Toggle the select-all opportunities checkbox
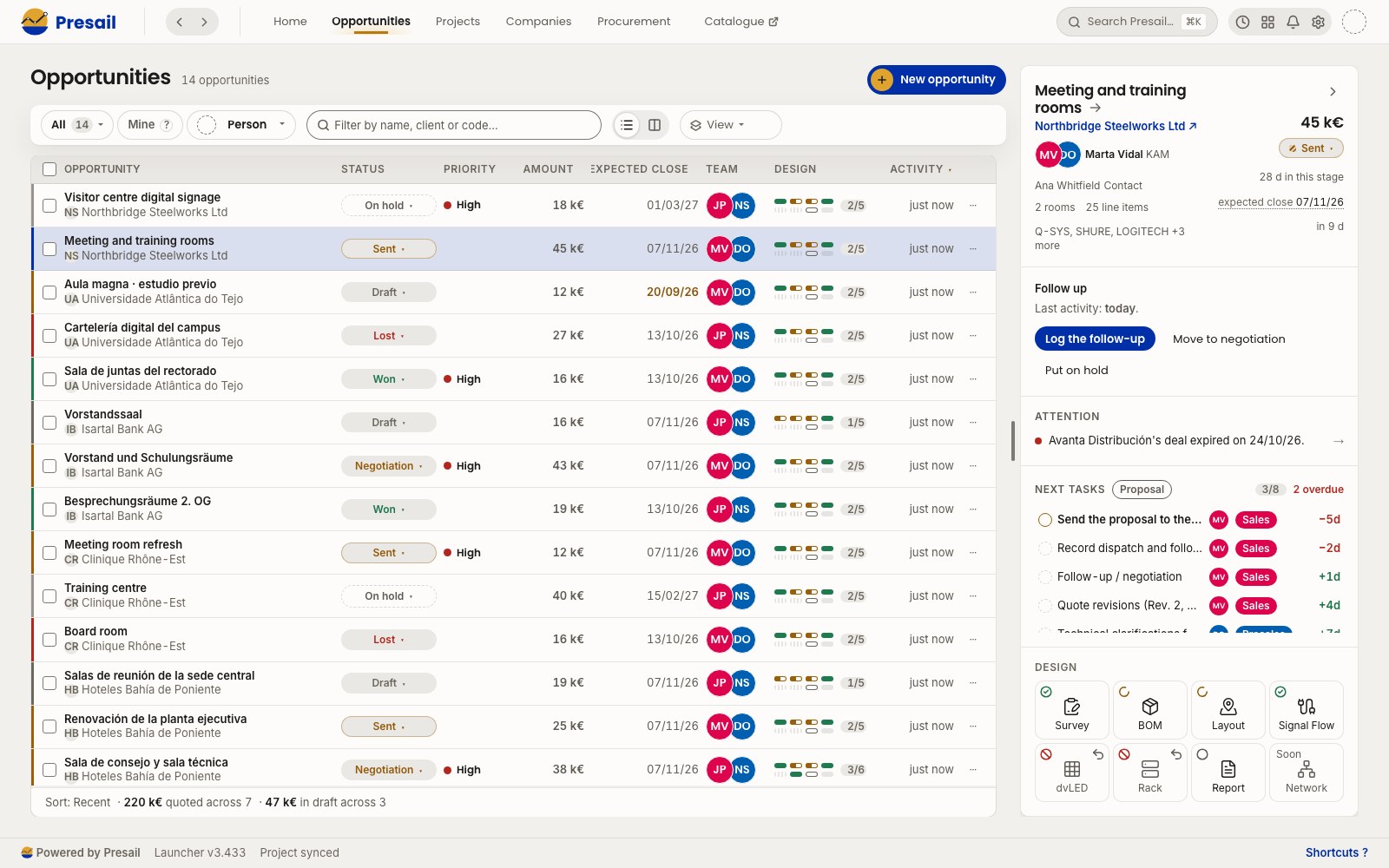This screenshot has width=1389, height=868. click(49, 169)
